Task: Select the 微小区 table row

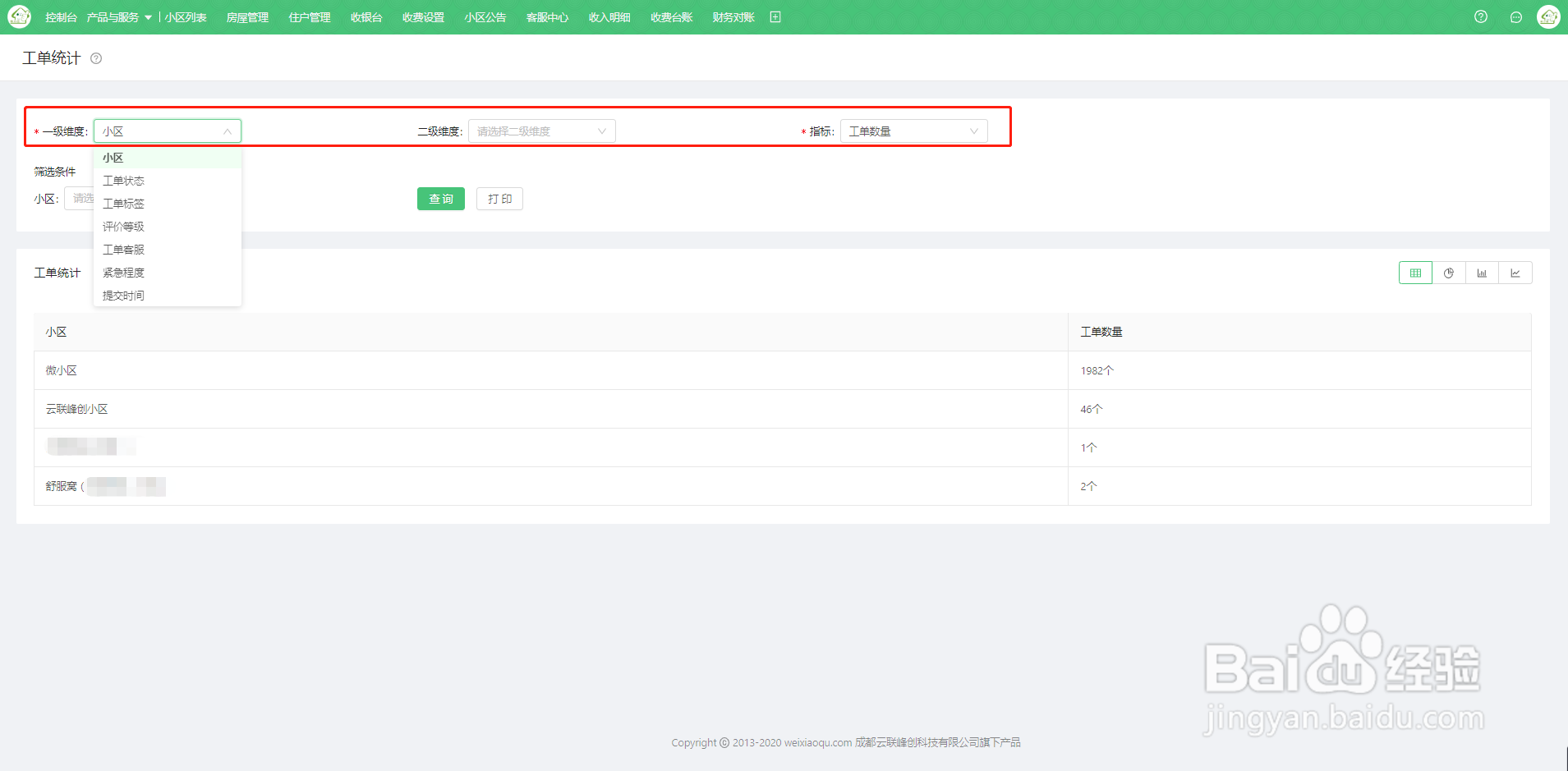Action: click(783, 370)
